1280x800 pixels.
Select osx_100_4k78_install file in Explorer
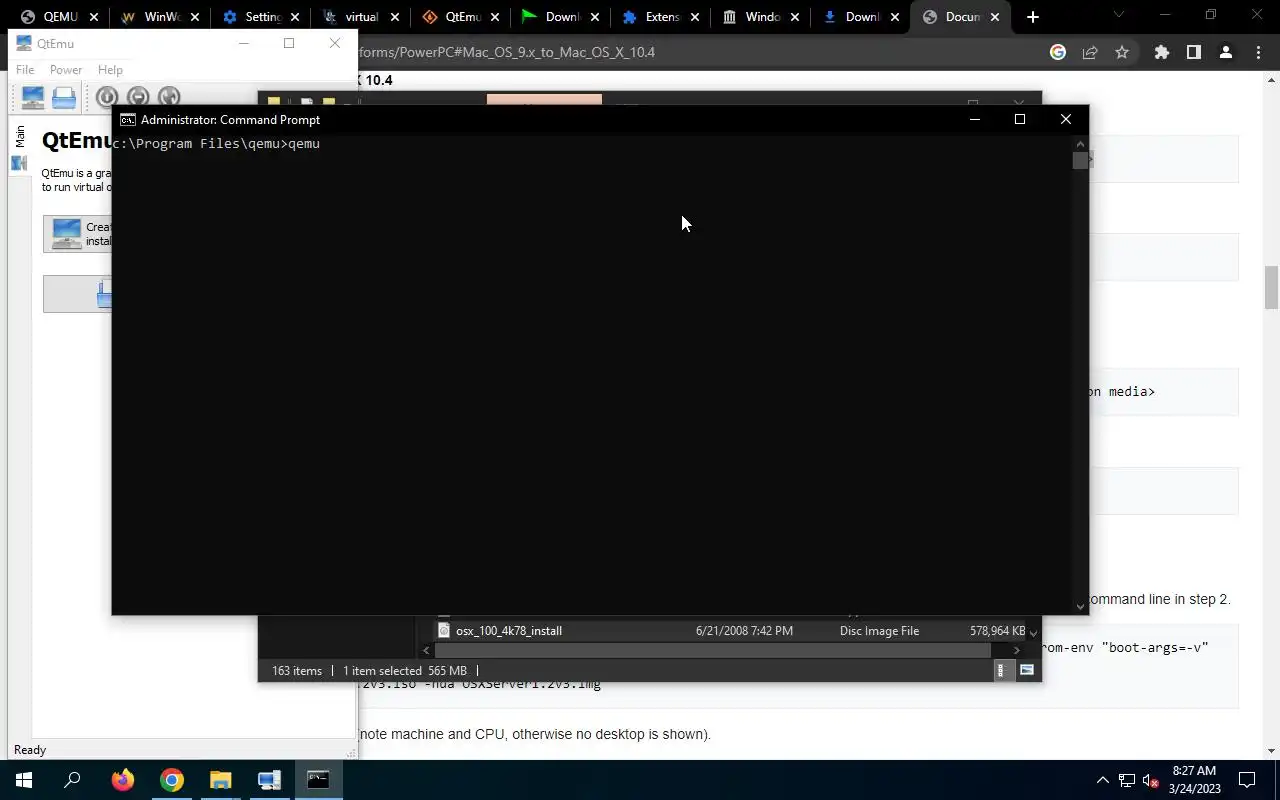tap(508, 631)
